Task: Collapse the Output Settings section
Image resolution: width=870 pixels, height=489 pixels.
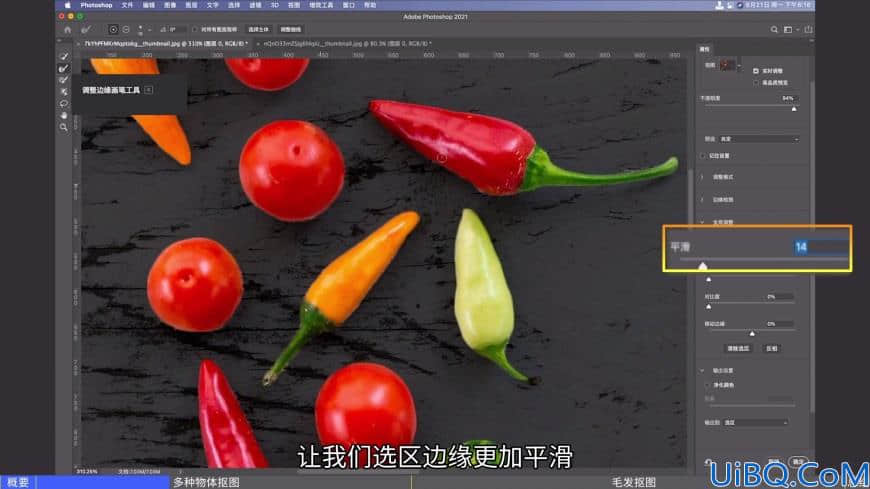Action: coord(702,370)
